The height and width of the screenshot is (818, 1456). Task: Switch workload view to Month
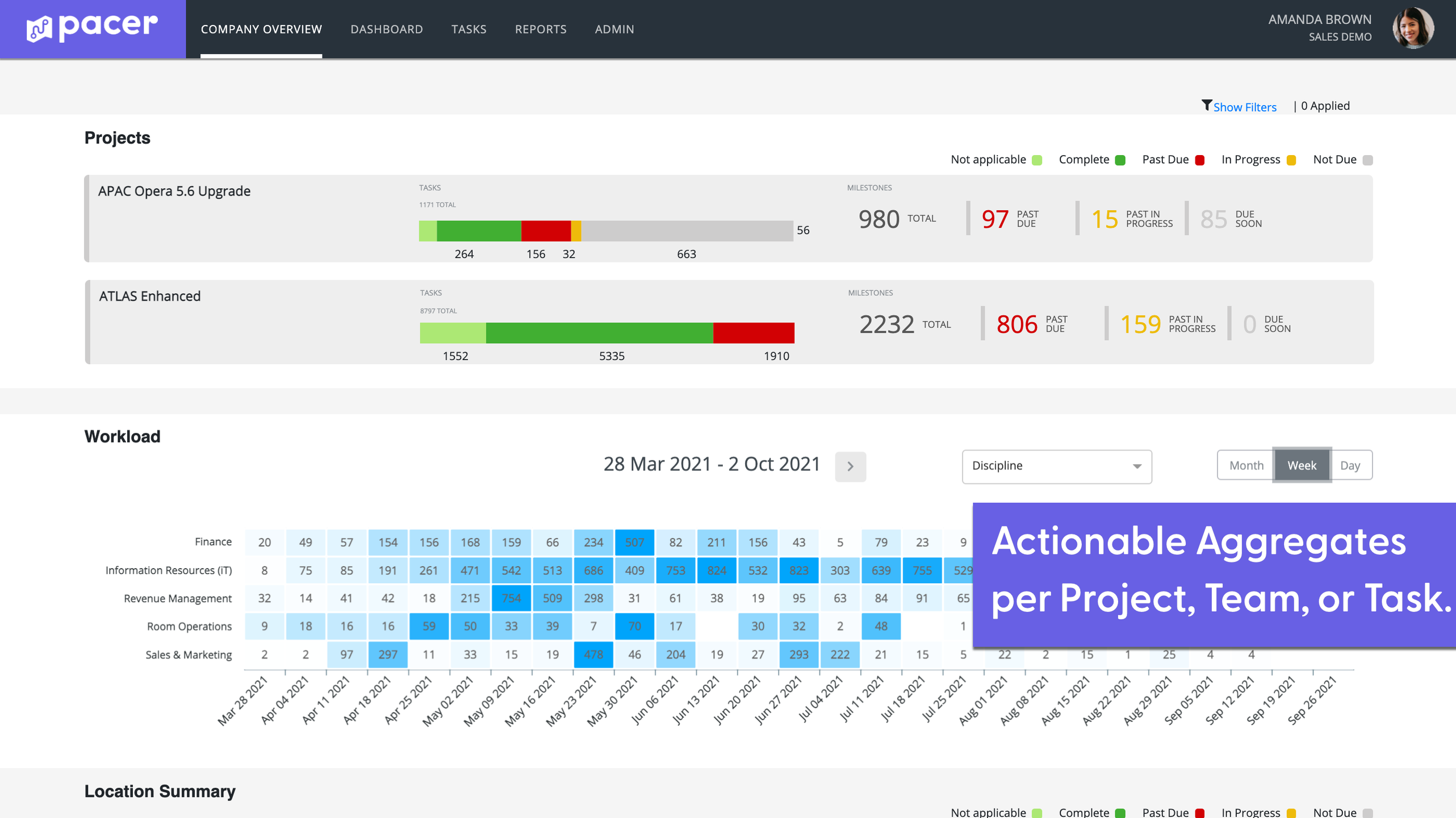pyautogui.click(x=1246, y=465)
